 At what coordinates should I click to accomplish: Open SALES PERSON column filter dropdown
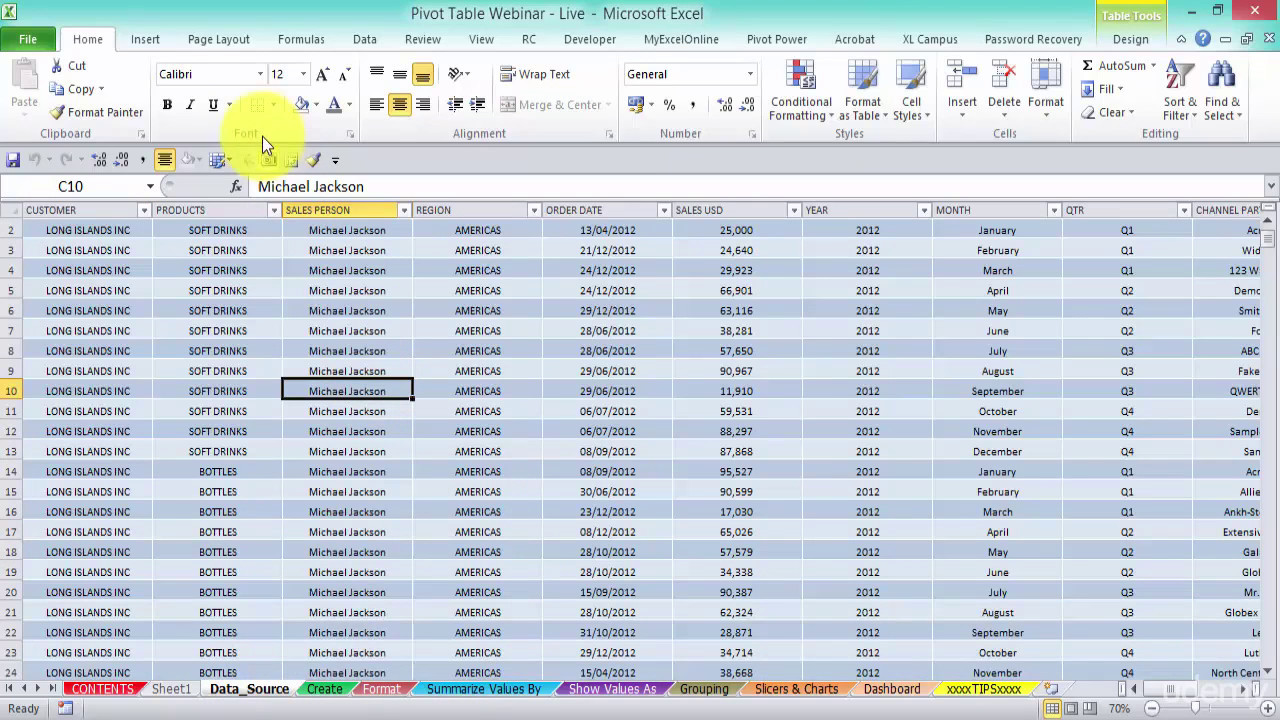(404, 210)
